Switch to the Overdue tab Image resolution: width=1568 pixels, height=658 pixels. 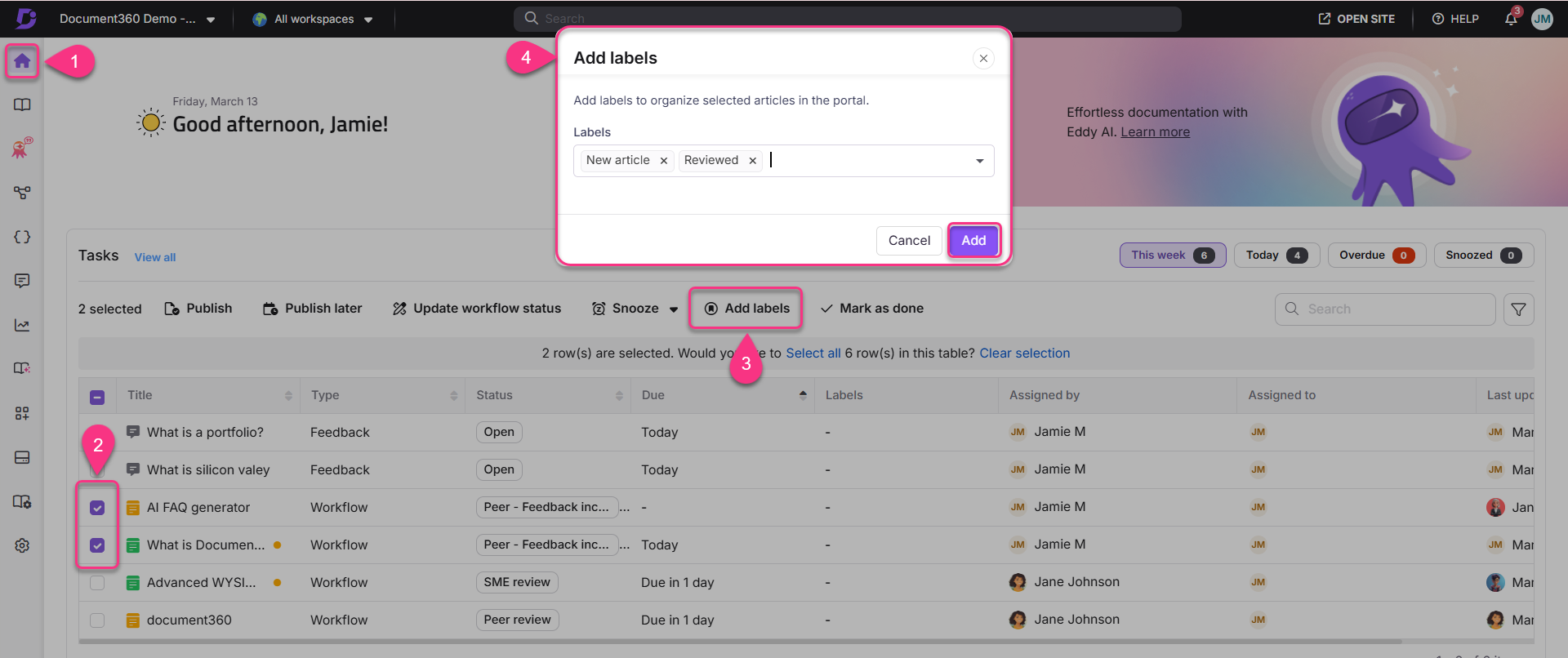1377,256
